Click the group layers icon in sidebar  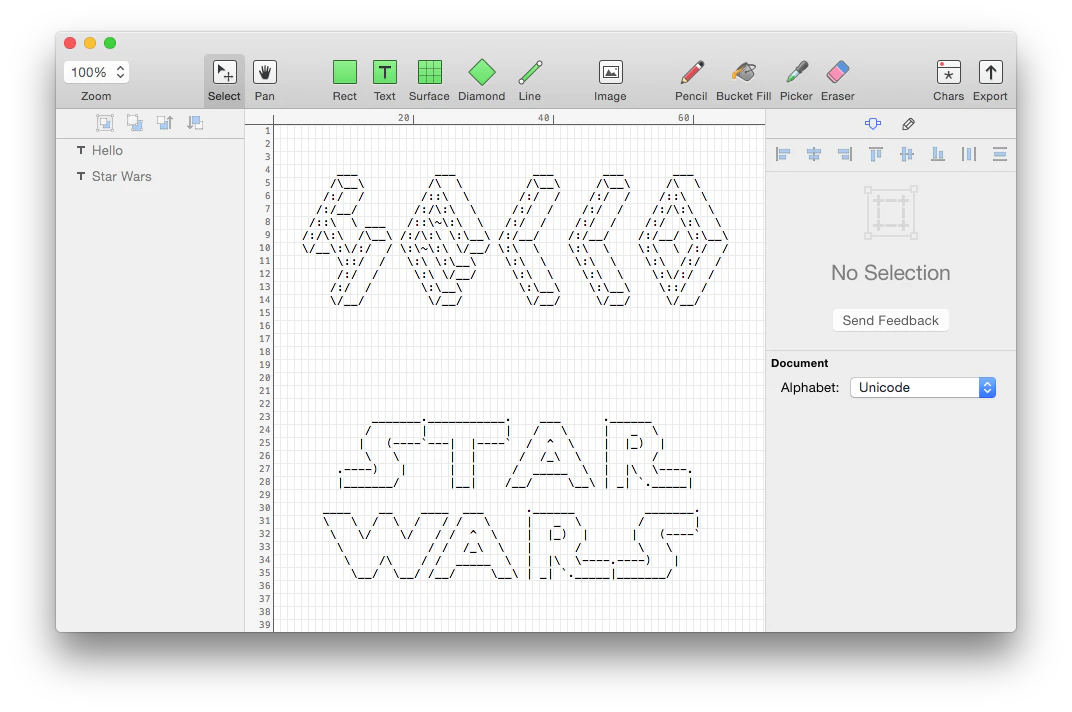click(x=105, y=123)
